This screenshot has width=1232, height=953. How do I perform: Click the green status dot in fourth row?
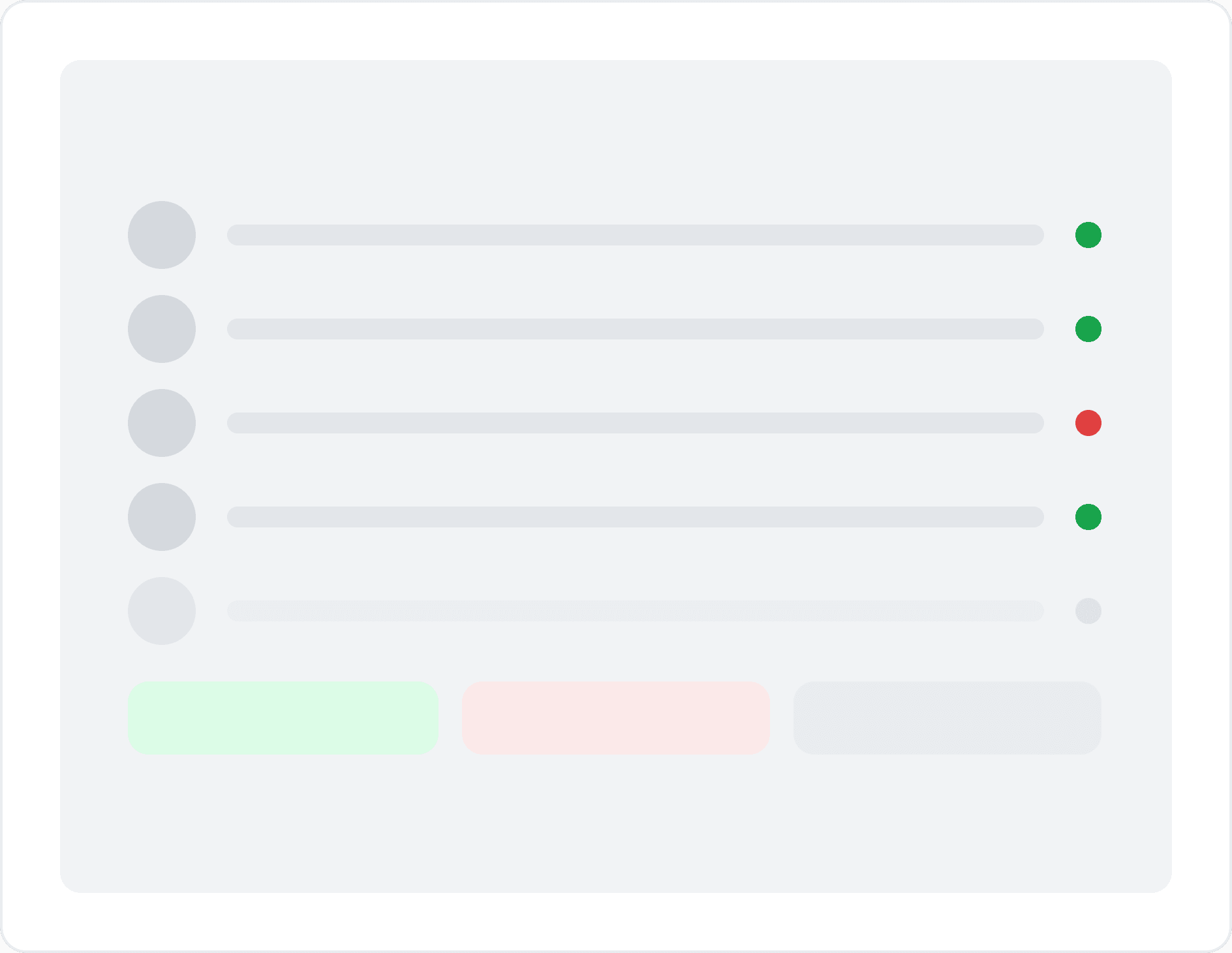1088,517
